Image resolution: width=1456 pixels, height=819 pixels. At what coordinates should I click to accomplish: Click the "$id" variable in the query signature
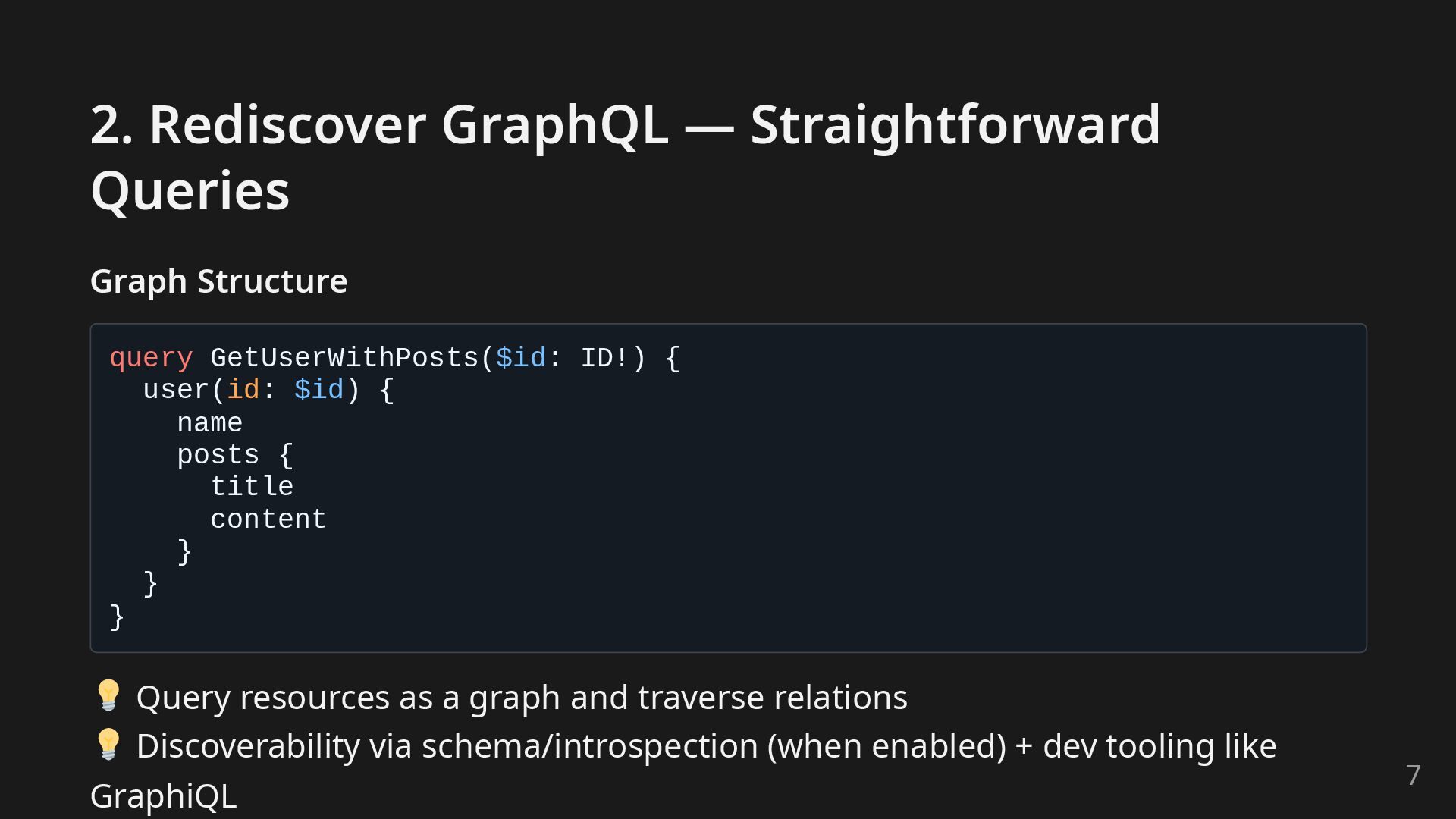[520, 358]
